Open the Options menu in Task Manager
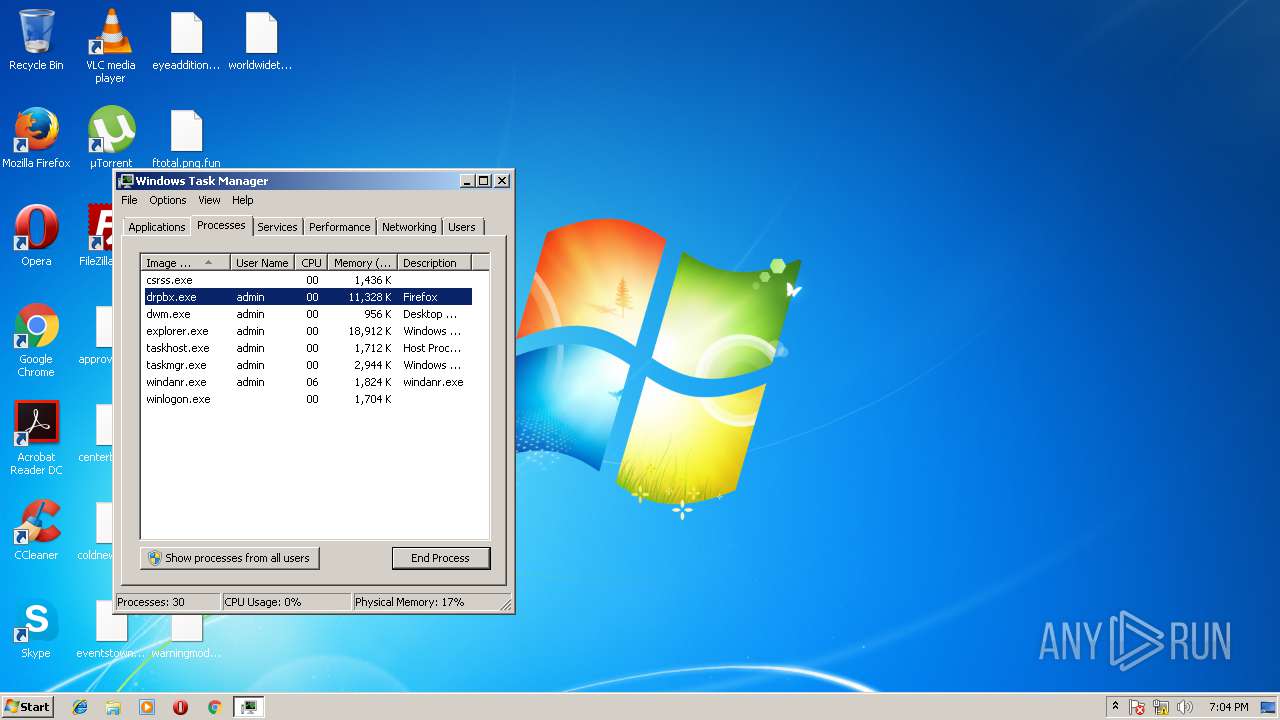1280x720 pixels. pyautogui.click(x=168, y=200)
